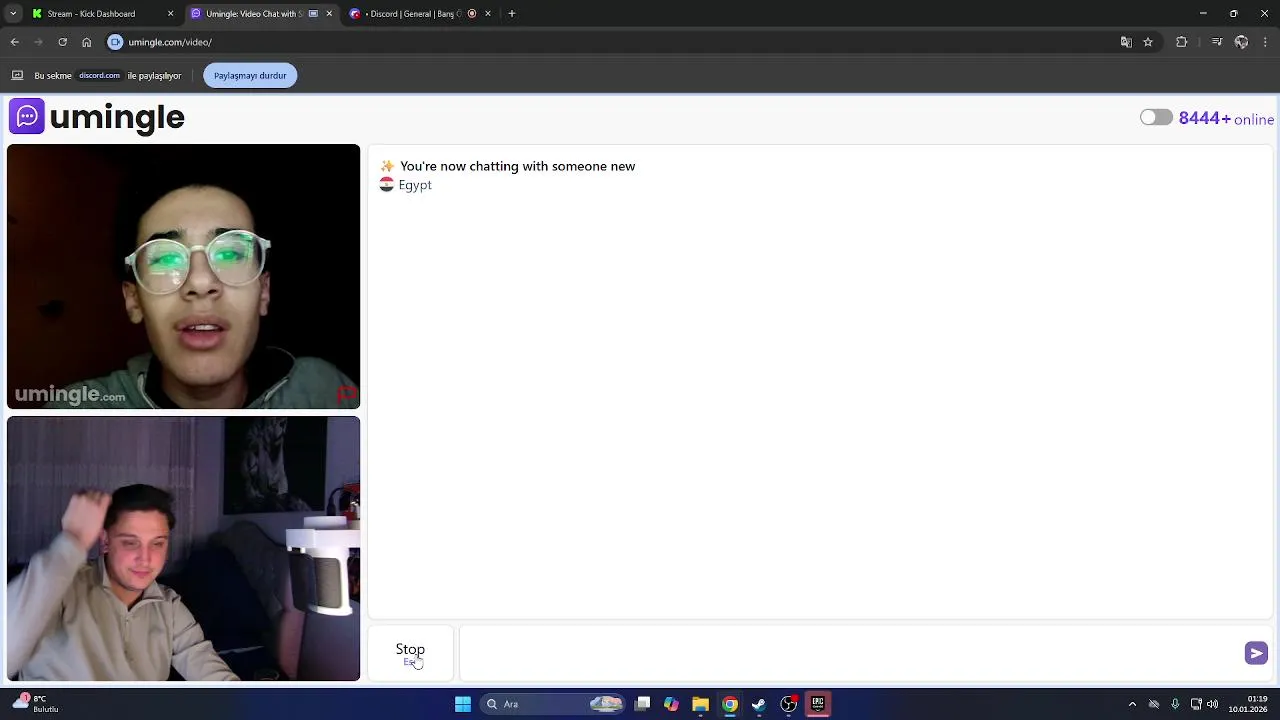This screenshot has width=1280, height=720.
Task: Open the translate page icon
Action: pos(1126,42)
